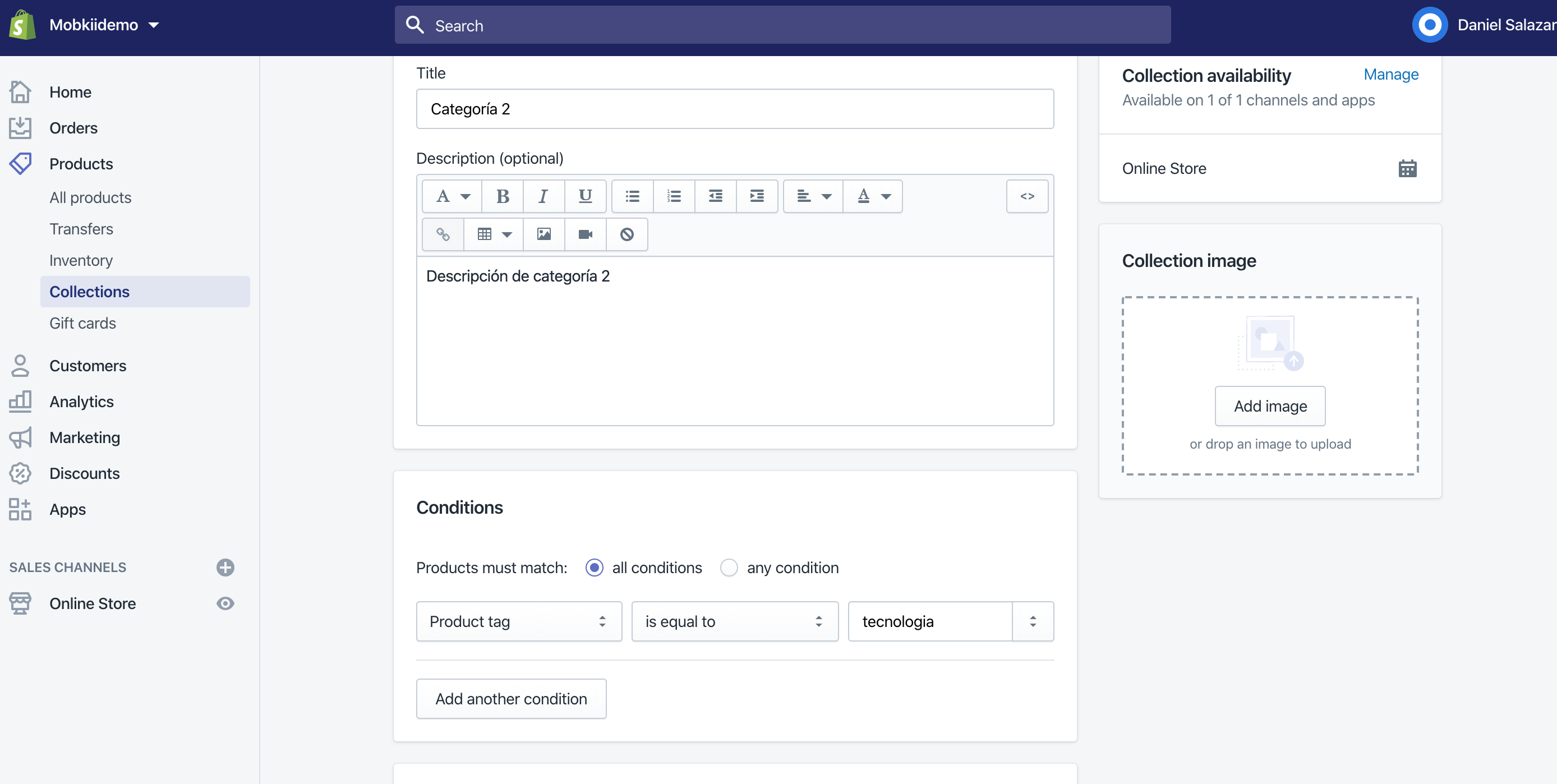Select the all conditions radio button
This screenshot has width=1557, height=784.
[x=594, y=568]
